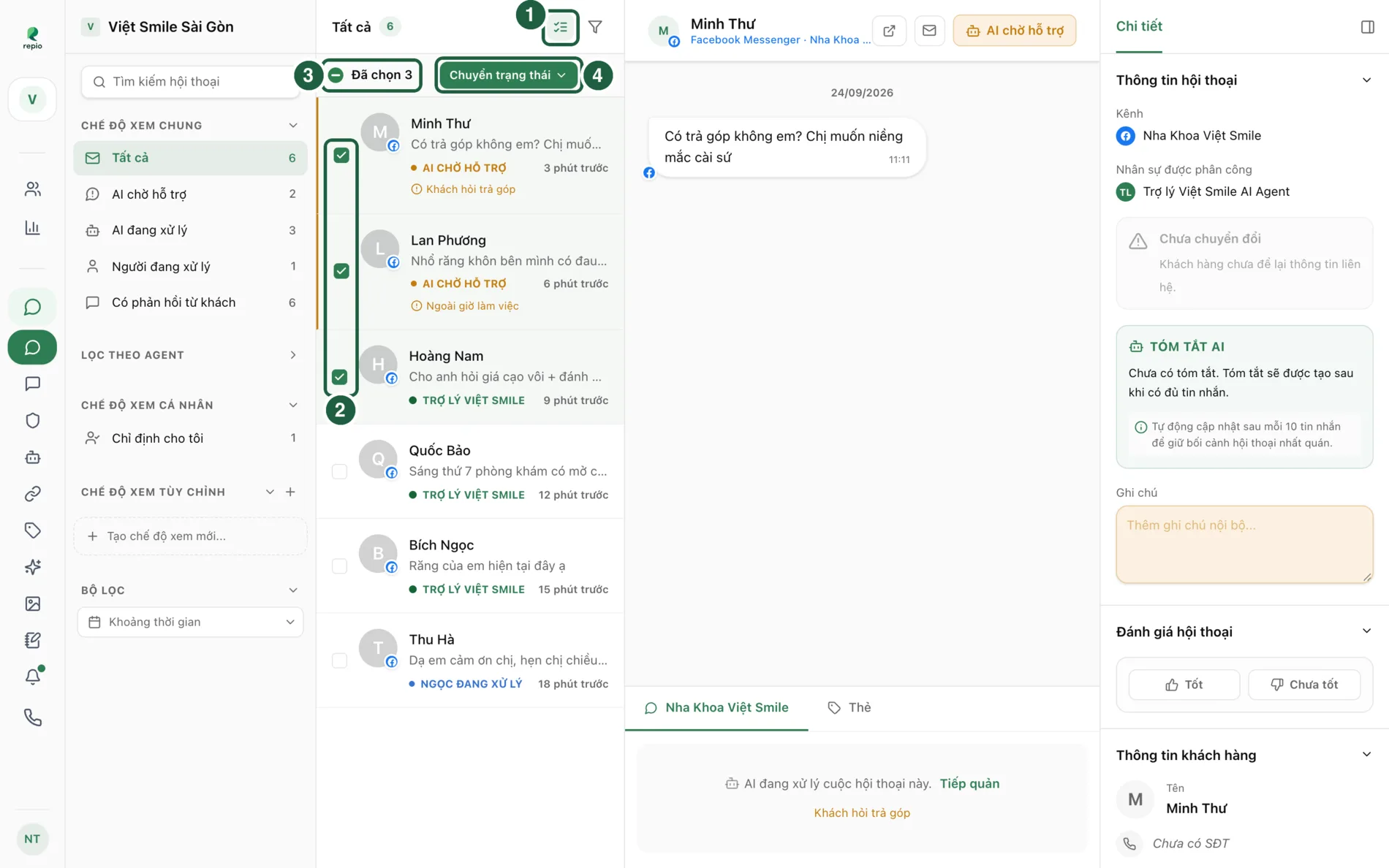The height and width of the screenshot is (868, 1389).
Task: Collapse Thông tin hội thoại section
Action: (1366, 80)
